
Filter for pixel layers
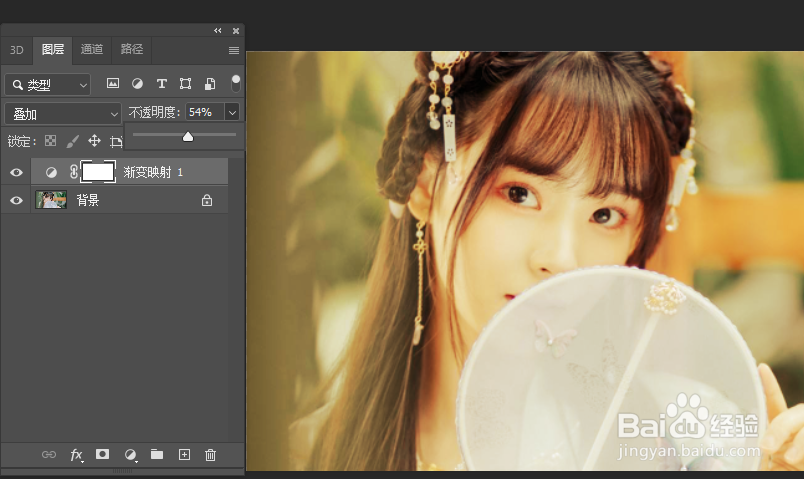pyautogui.click(x=113, y=84)
